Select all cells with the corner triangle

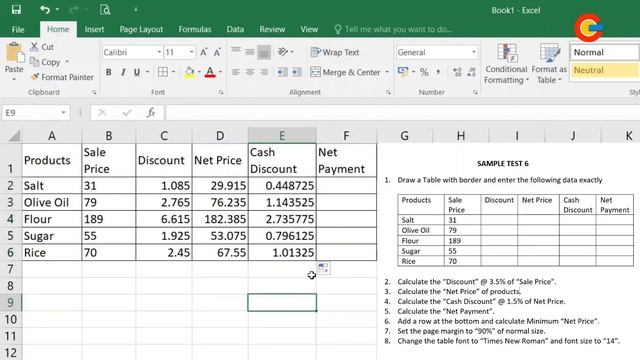(14, 136)
